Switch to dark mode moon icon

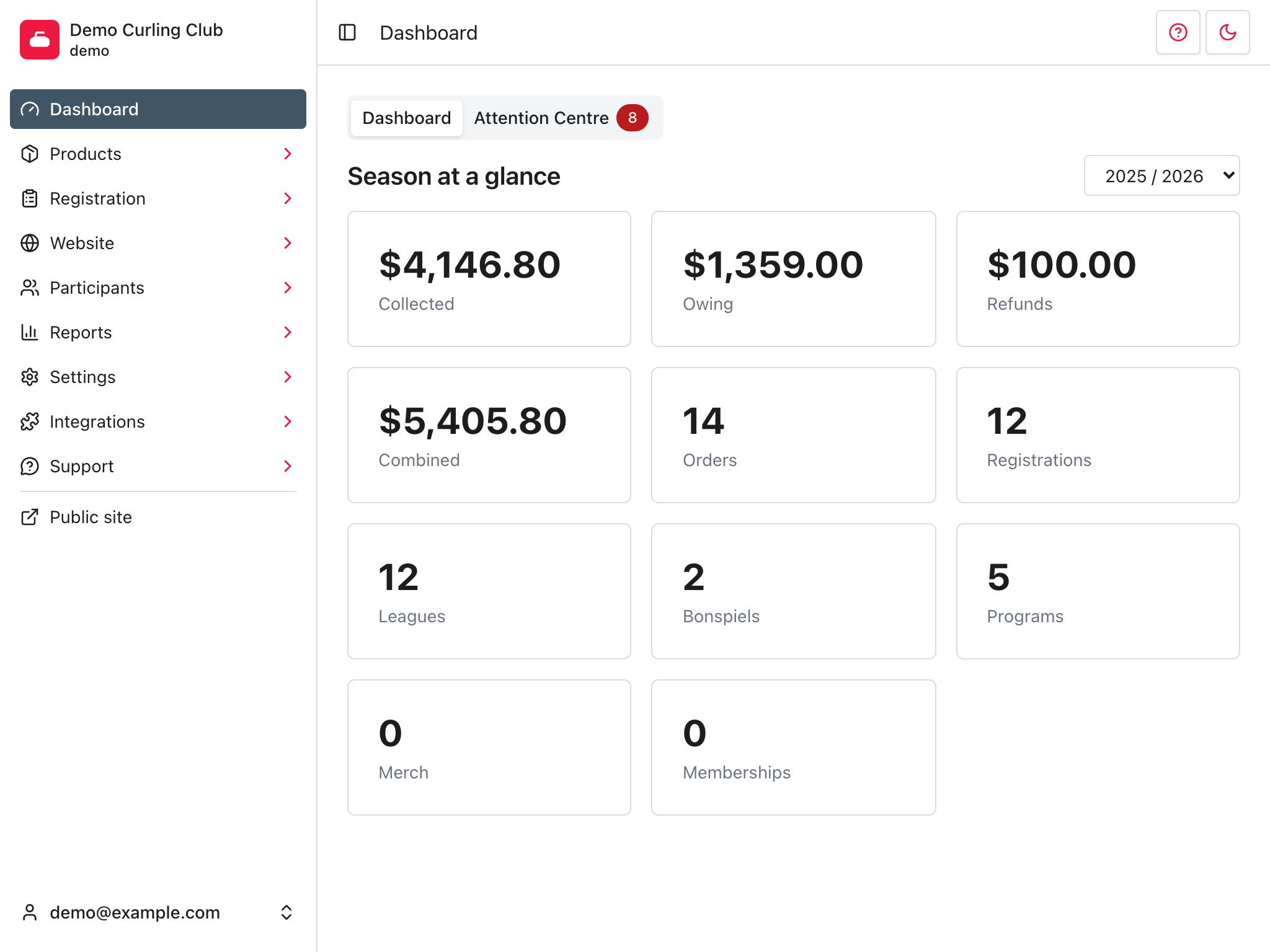click(x=1228, y=32)
